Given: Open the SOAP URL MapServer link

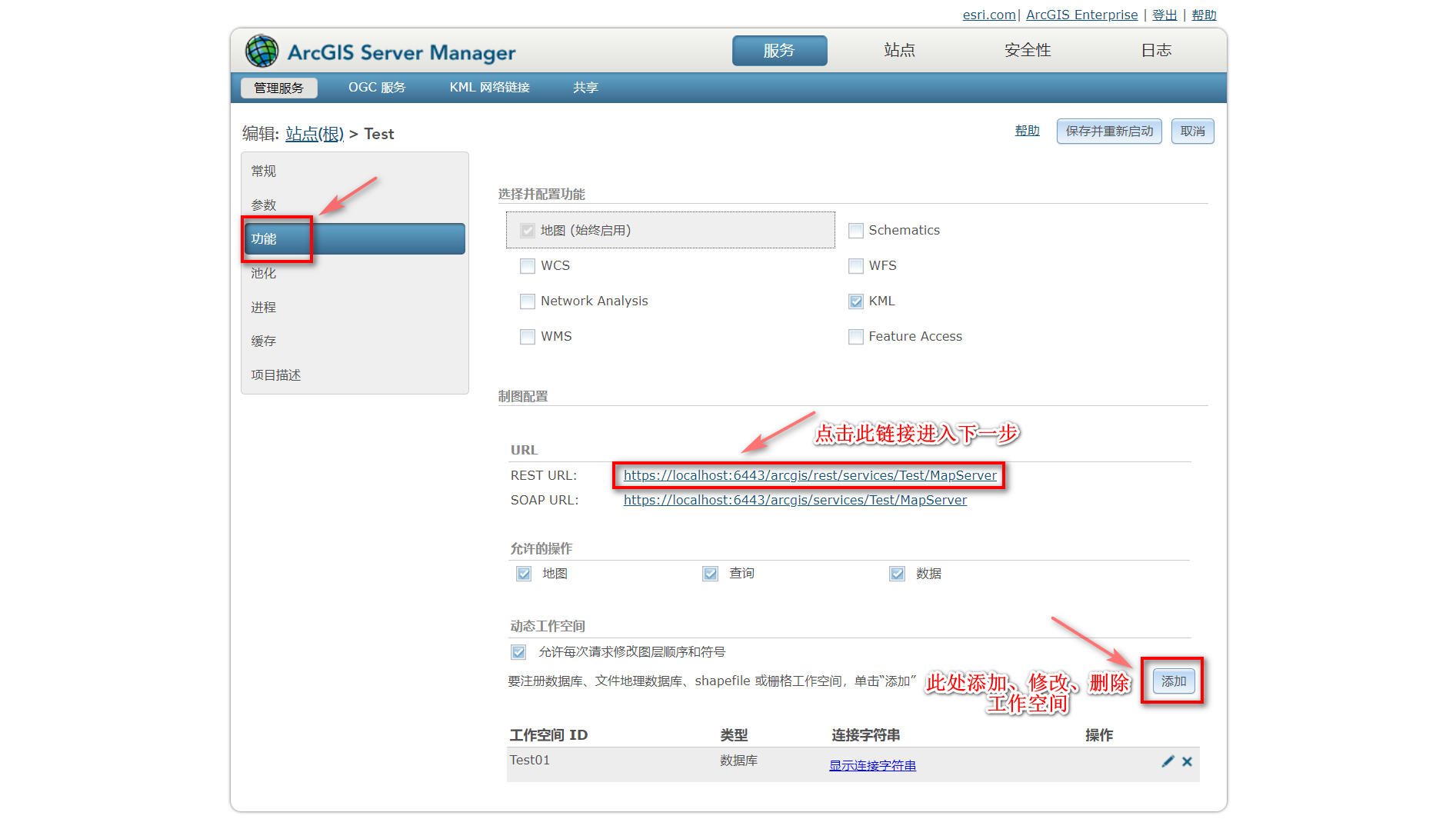Looking at the screenshot, I should [795, 500].
